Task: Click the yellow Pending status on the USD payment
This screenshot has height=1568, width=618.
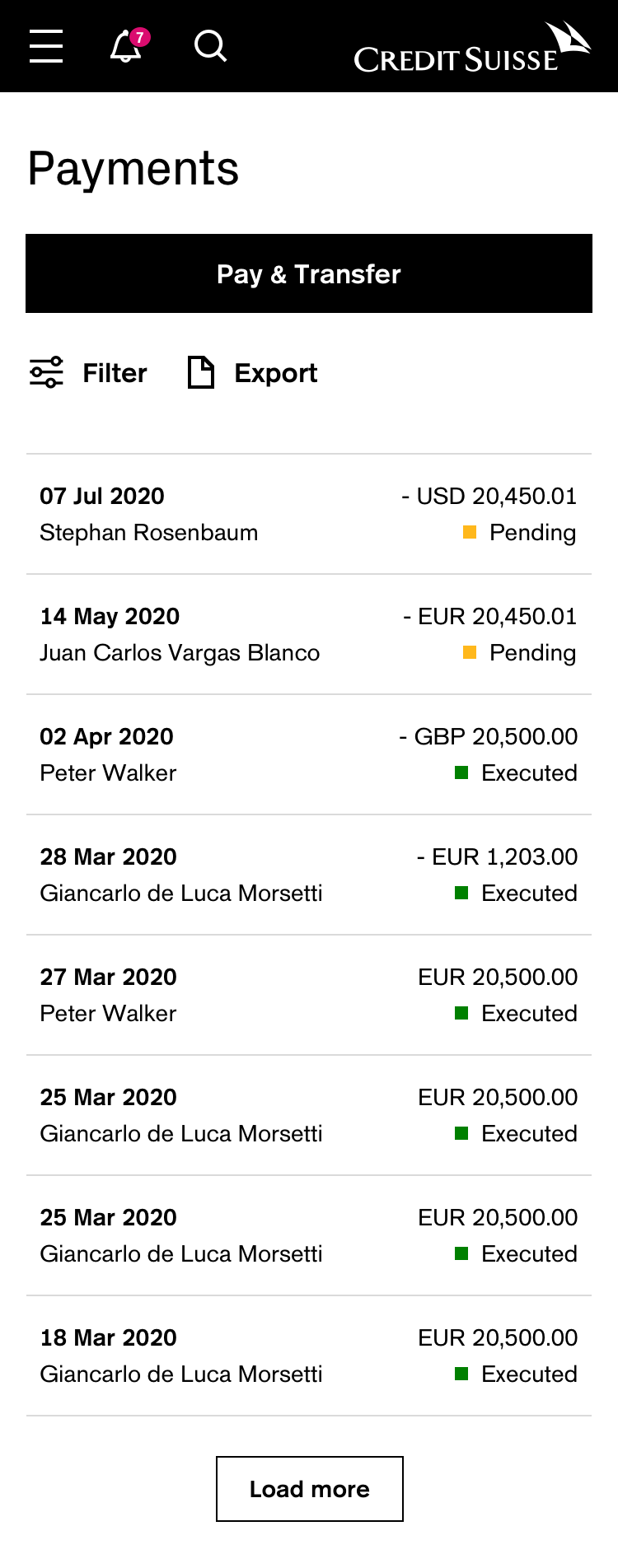Action: pyautogui.click(x=519, y=533)
